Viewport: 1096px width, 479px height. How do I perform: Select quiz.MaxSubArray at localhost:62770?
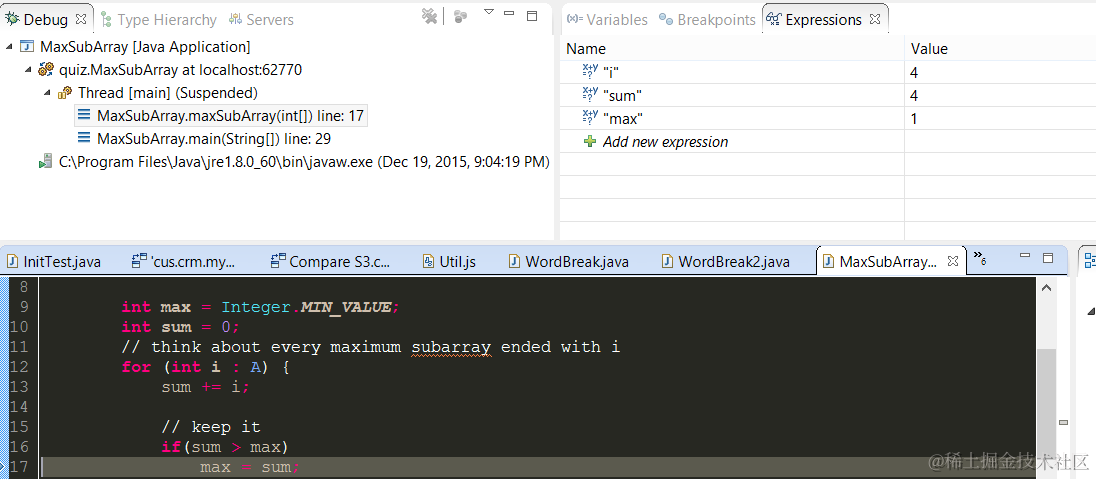pos(180,70)
